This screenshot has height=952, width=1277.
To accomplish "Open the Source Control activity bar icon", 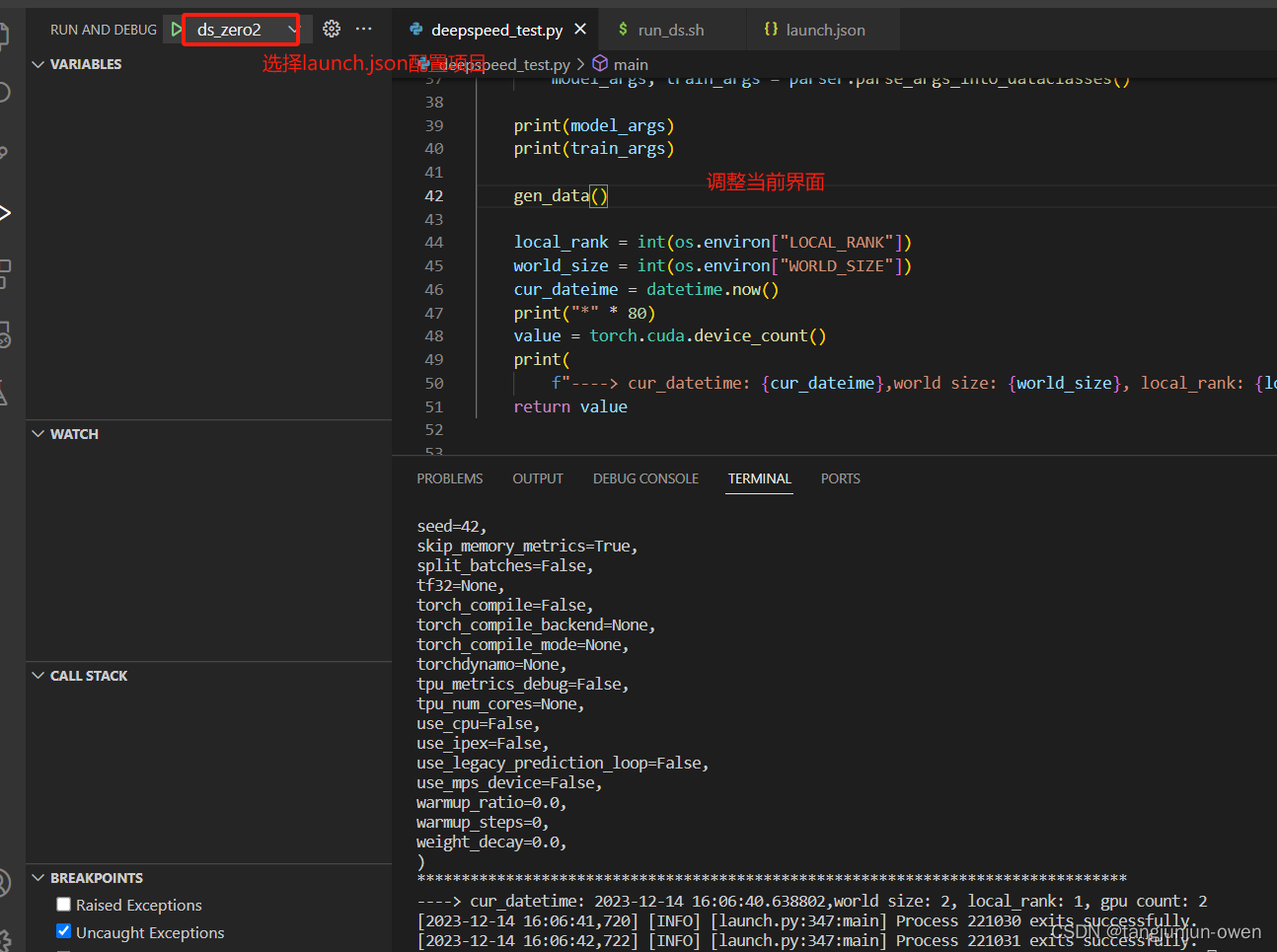I will coord(5,153).
